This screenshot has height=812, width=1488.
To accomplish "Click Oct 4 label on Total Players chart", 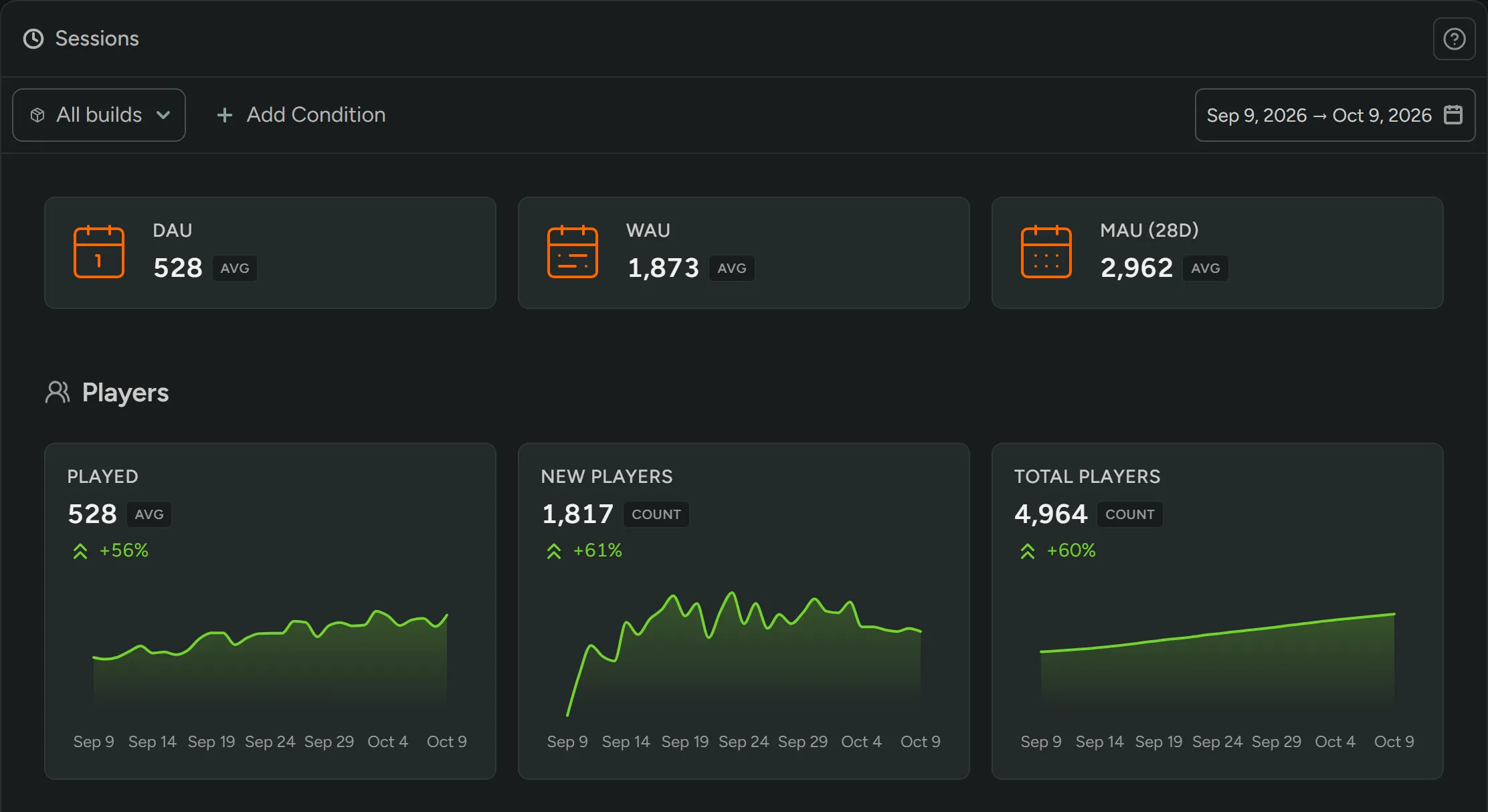I will coord(1335,742).
